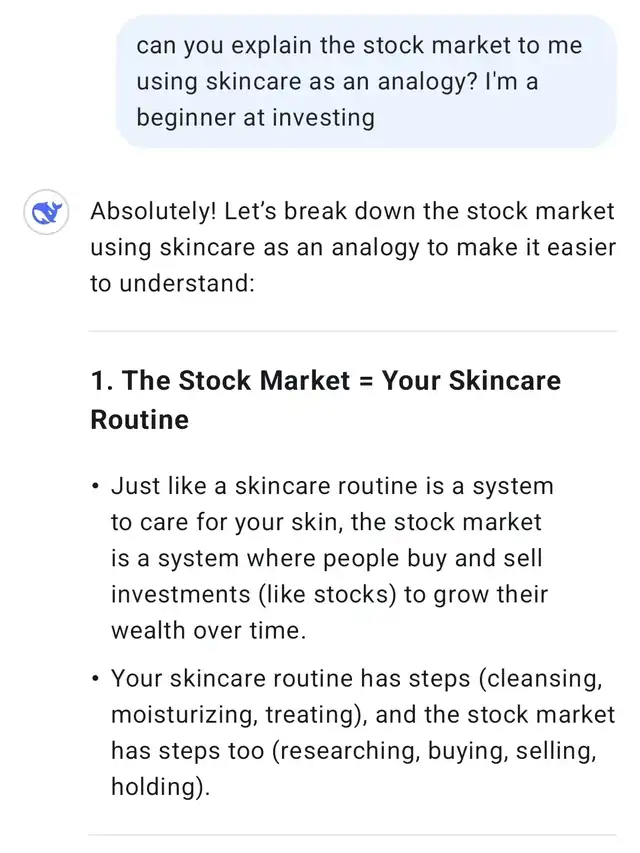Click the DeepSeek whale avatar icon

click(46, 212)
